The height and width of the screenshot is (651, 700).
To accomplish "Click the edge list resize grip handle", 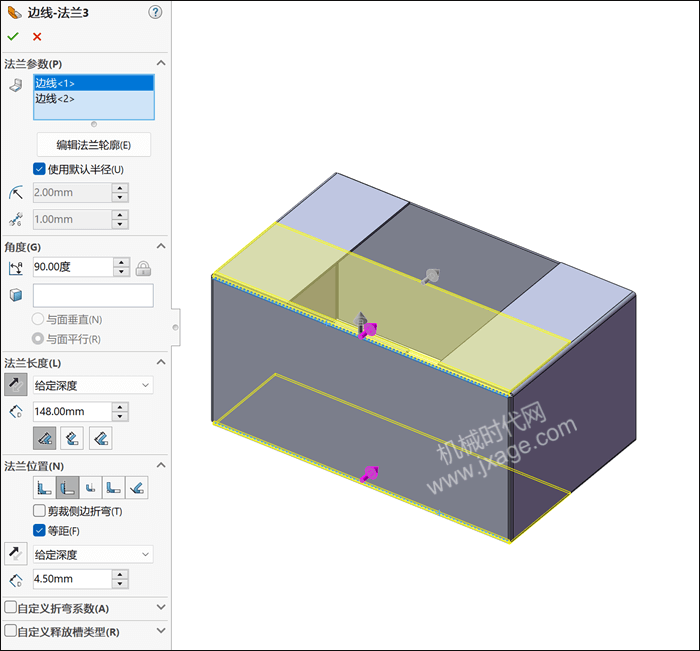I will pos(94,124).
